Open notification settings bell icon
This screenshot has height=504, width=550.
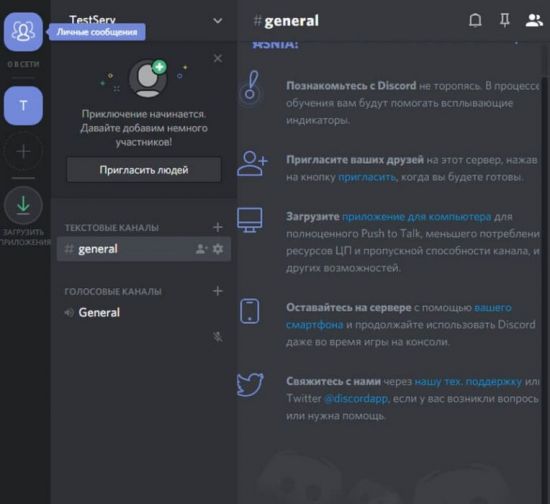[475, 20]
